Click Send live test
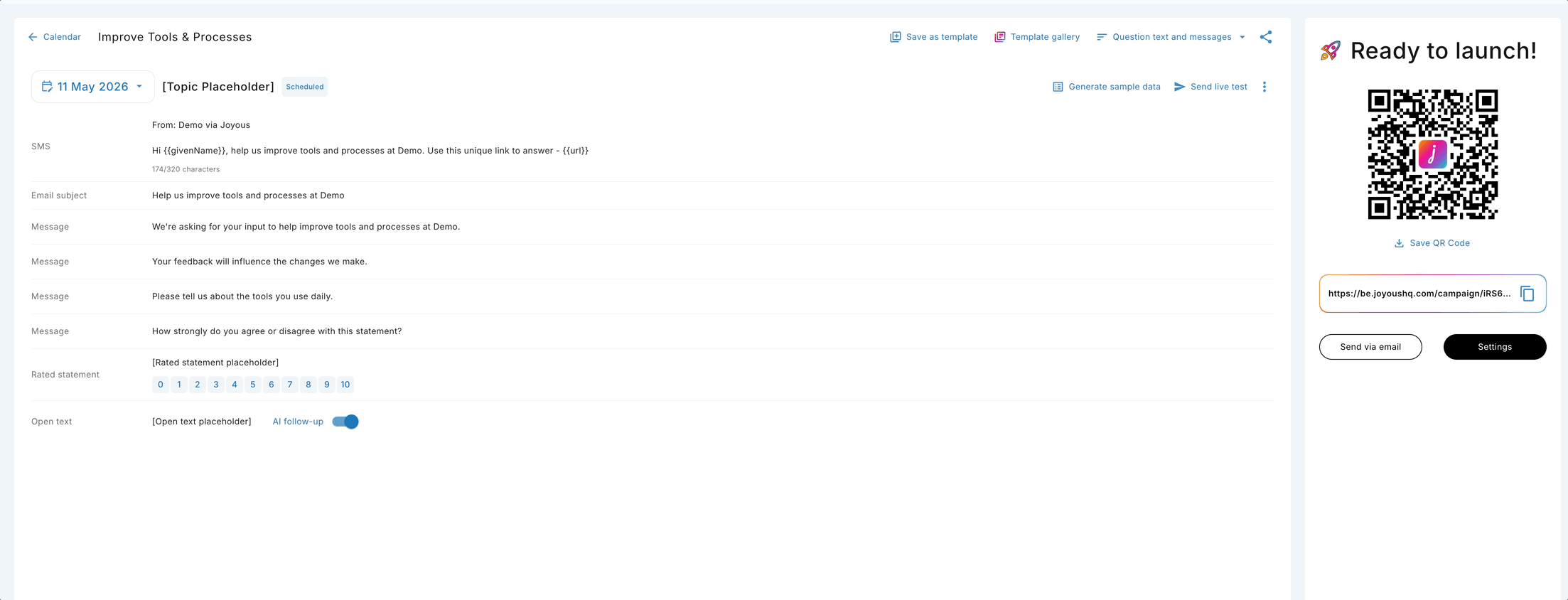Screen dimensions: 1568x600 click(1210, 87)
